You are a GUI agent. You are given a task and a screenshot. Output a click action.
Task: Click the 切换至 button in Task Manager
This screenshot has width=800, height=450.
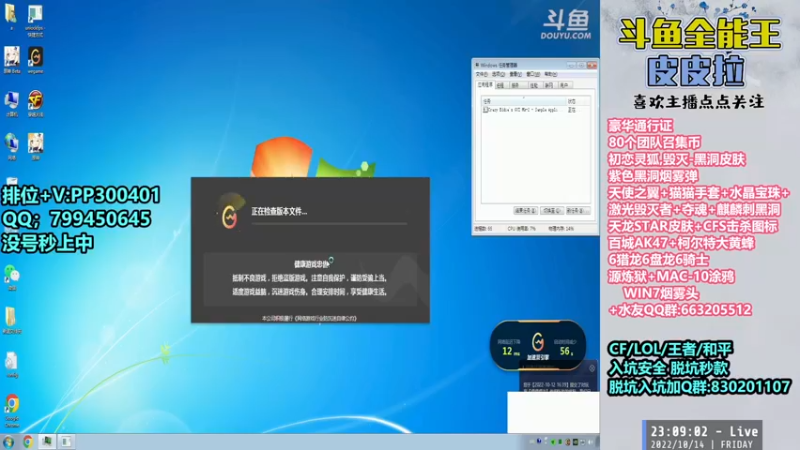click(552, 211)
